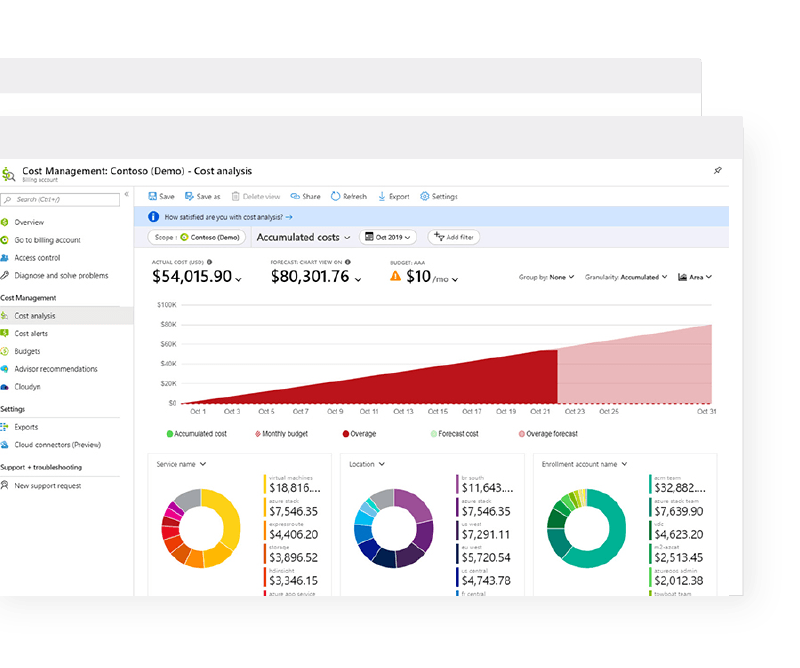Viewport: 800px width, 668px height.
Task: Click the Refresh circular arrow icon
Action: tap(335, 196)
